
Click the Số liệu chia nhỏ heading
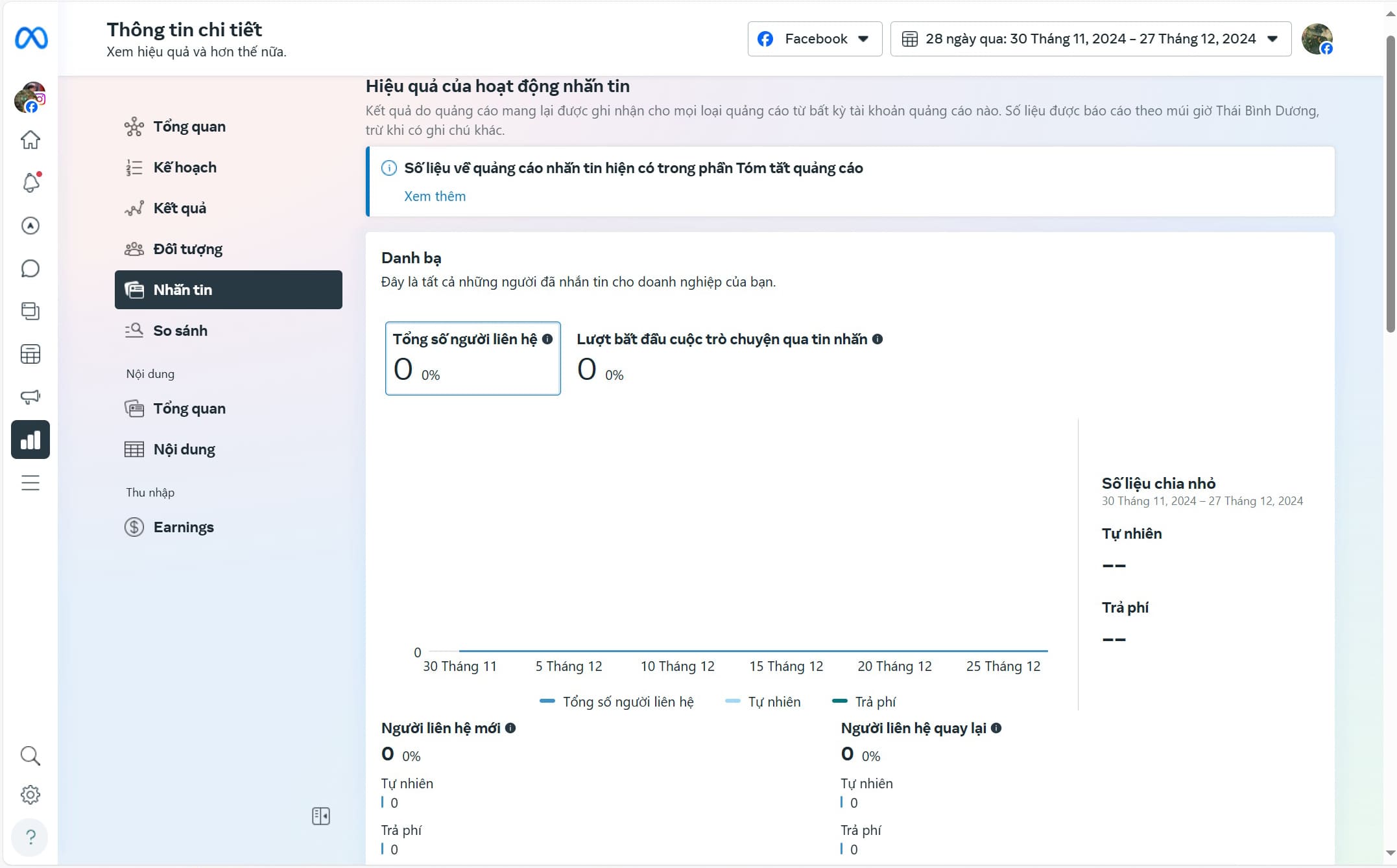(x=1158, y=484)
